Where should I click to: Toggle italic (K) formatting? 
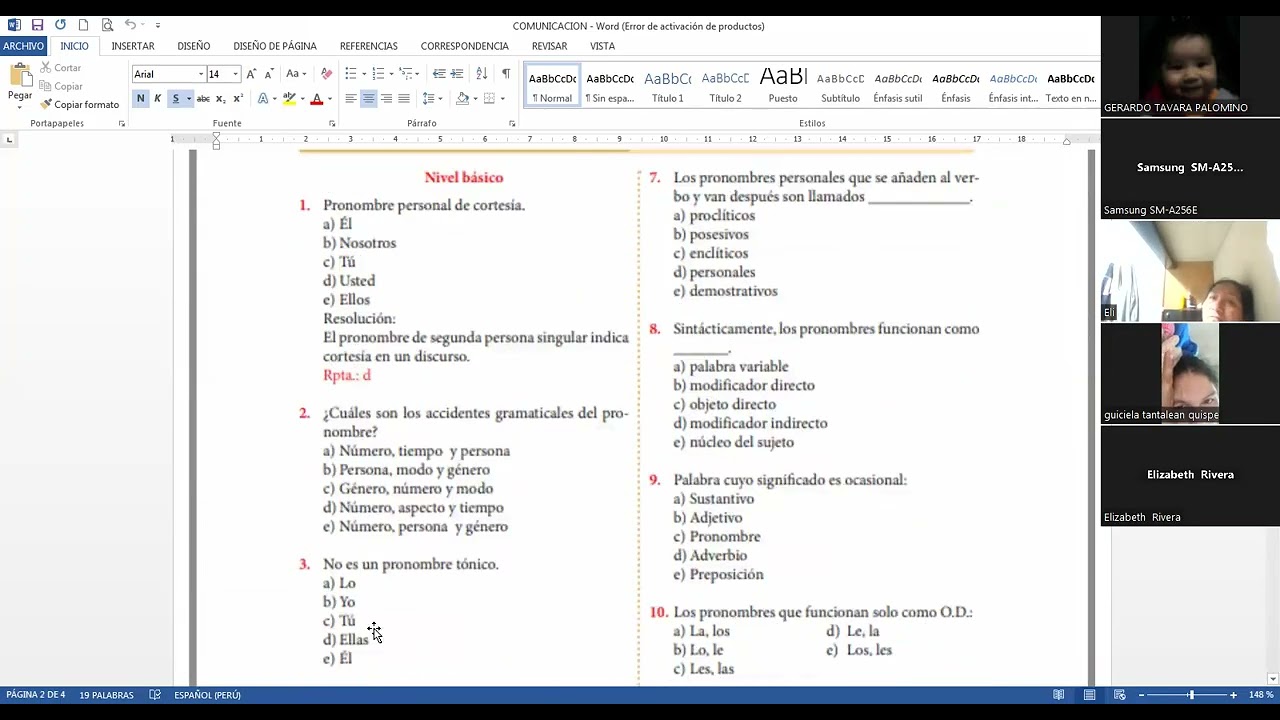(157, 98)
